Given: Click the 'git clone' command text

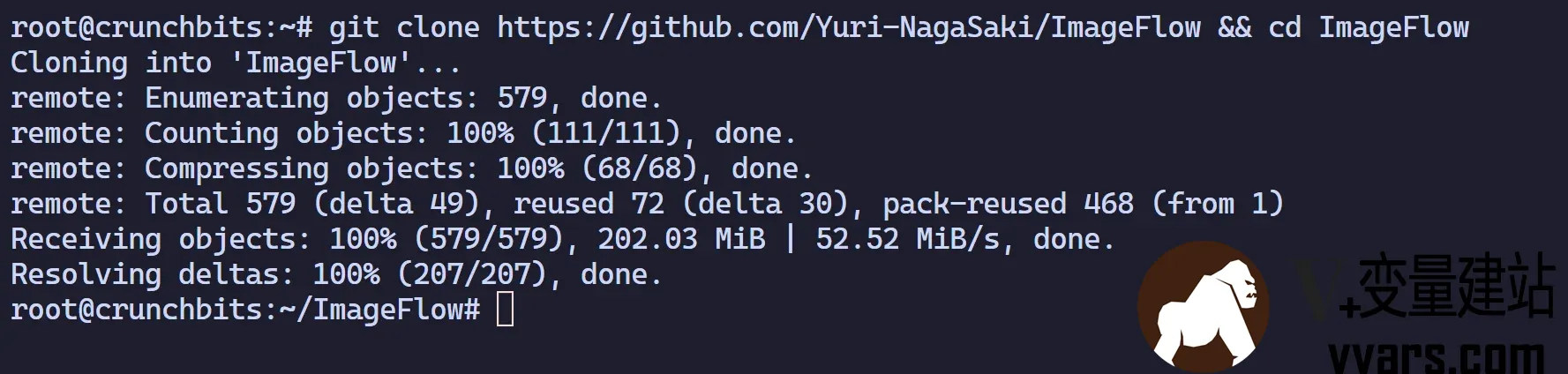Looking at the screenshot, I should click(404, 27).
